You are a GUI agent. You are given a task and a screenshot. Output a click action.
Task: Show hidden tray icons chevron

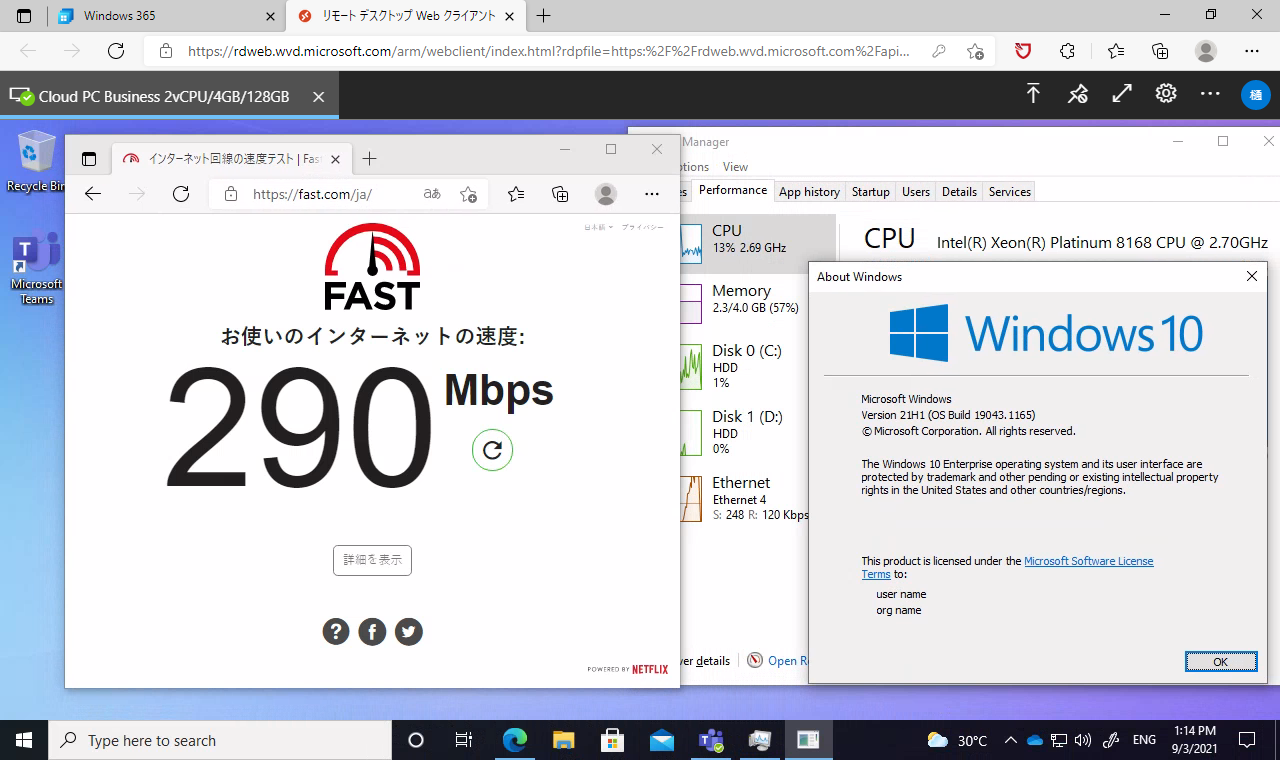(1010, 740)
